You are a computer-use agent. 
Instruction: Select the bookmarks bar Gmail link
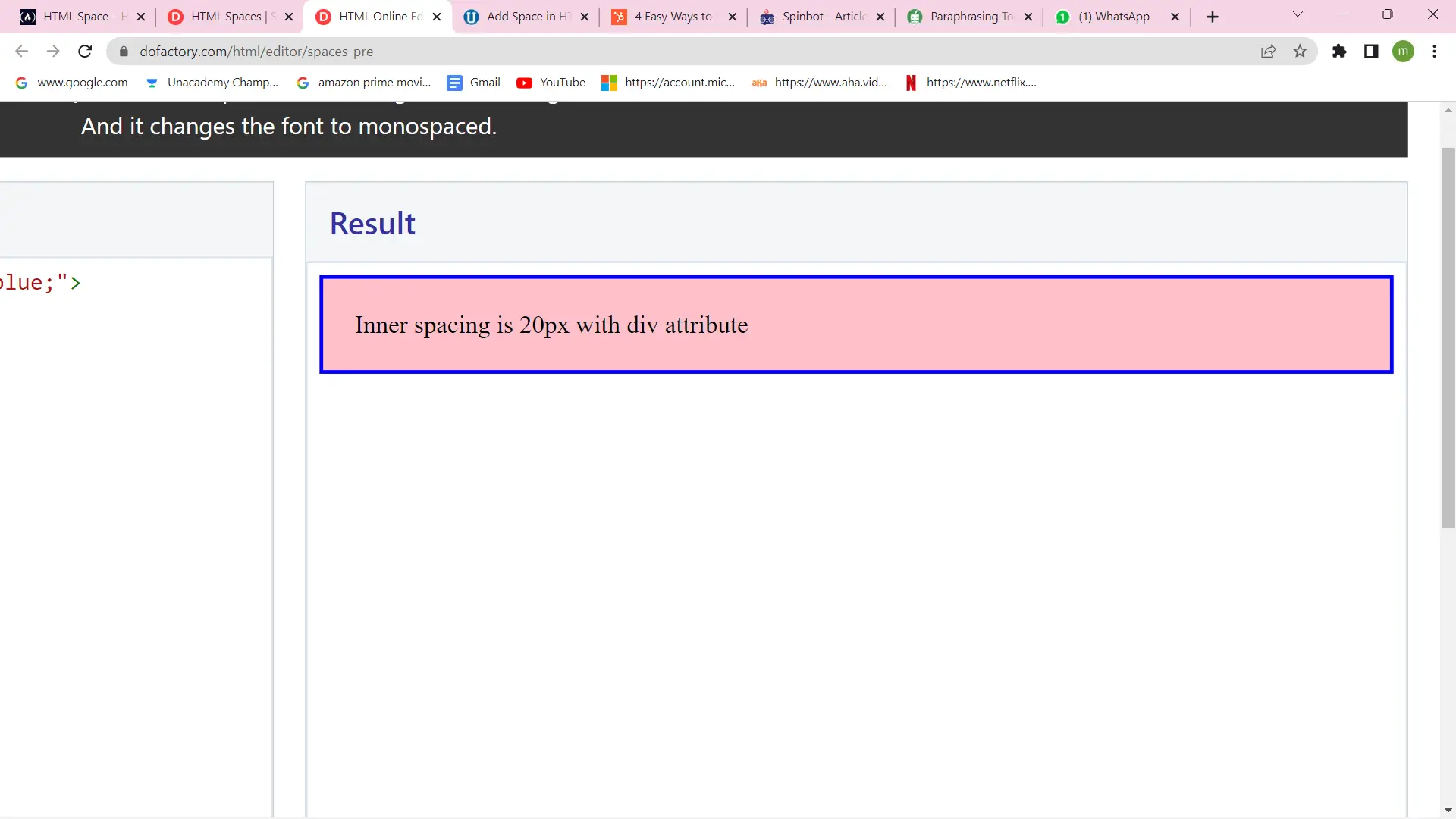pyautogui.click(x=485, y=82)
